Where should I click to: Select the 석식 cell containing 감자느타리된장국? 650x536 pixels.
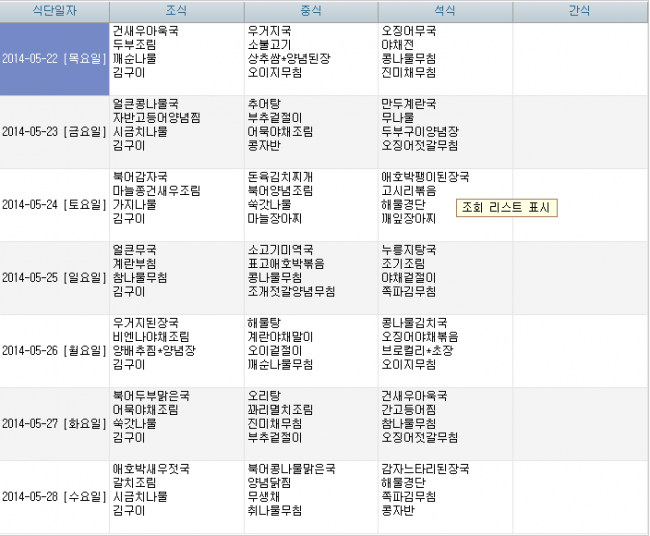coord(445,497)
